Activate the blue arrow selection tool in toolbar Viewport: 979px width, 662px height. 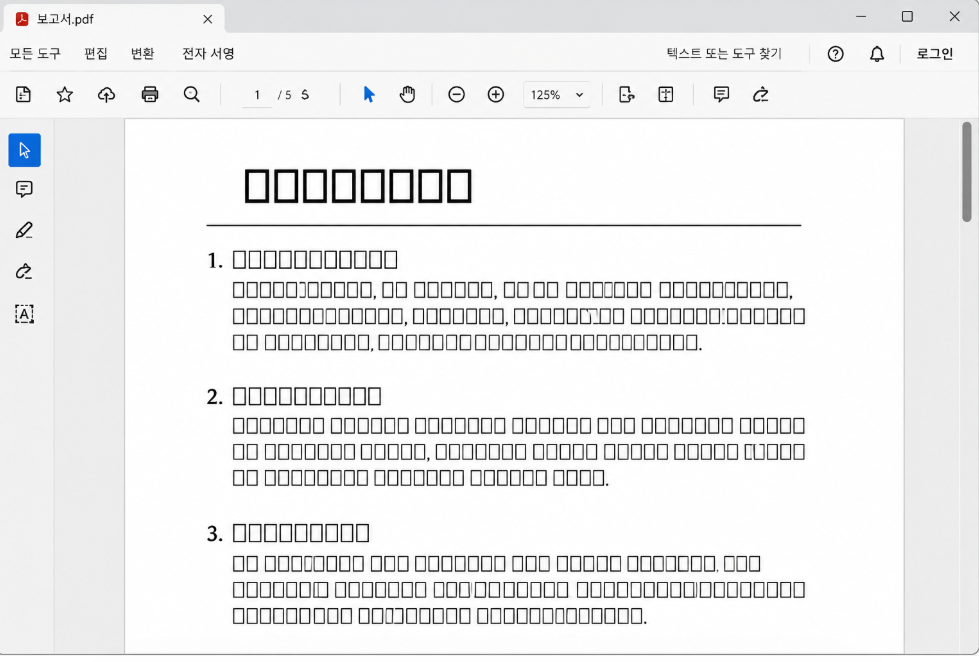click(x=369, y=95)
